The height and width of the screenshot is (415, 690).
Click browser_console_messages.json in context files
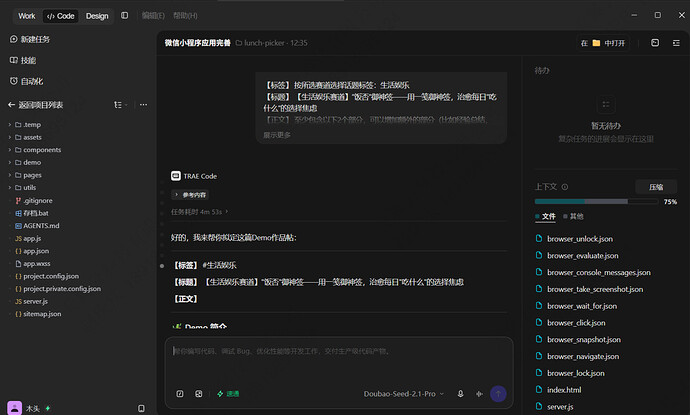pos(598,272)
